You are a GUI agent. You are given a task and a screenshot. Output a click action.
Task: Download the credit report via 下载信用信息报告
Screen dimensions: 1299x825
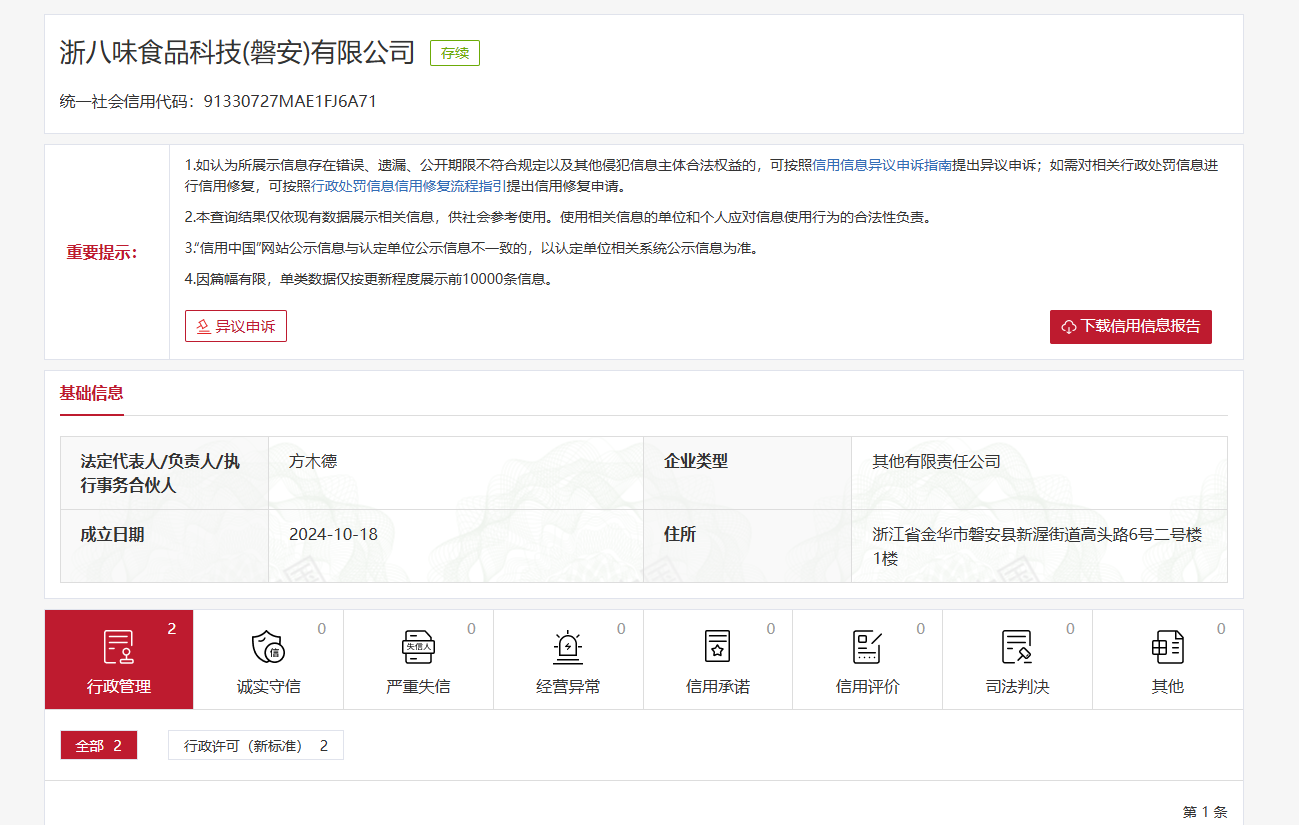pyautogui.click(x=1130, y=326)
